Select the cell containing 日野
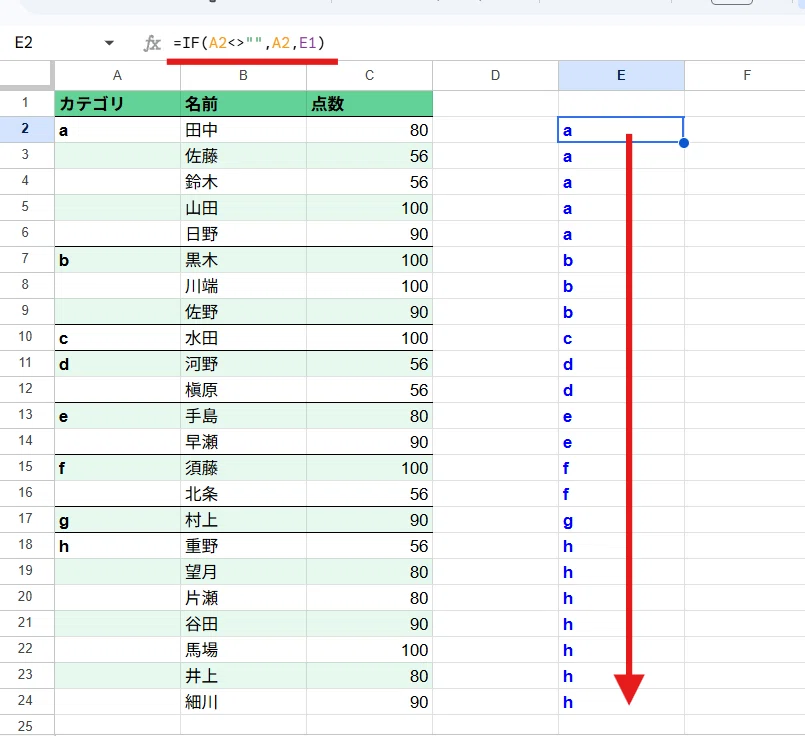Viewport: 805px width, 736px height. (x=243, y=234)
